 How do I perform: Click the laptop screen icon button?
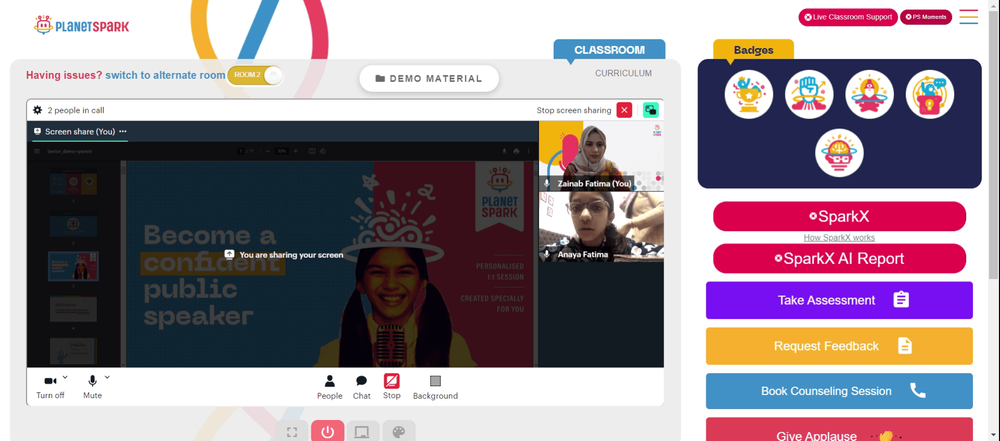363,432
